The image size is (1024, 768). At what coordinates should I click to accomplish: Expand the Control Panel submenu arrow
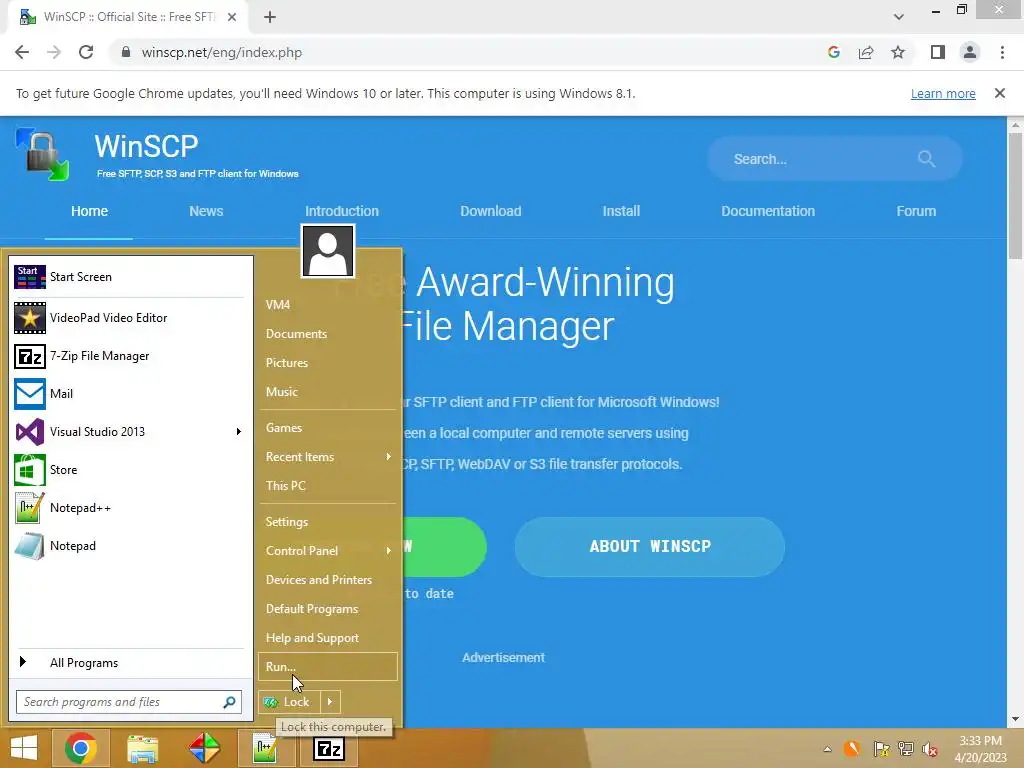(389, 551)
